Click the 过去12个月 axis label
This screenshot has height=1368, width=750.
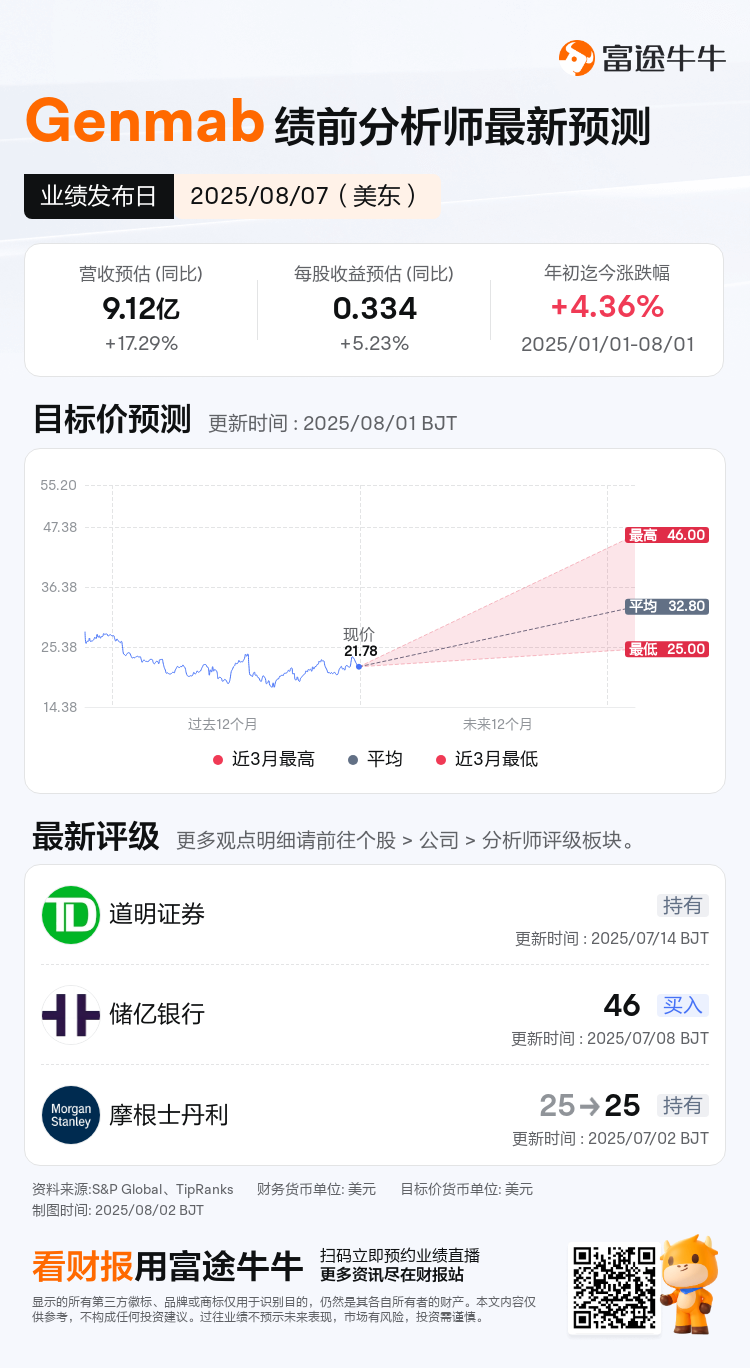click(222, 724)
